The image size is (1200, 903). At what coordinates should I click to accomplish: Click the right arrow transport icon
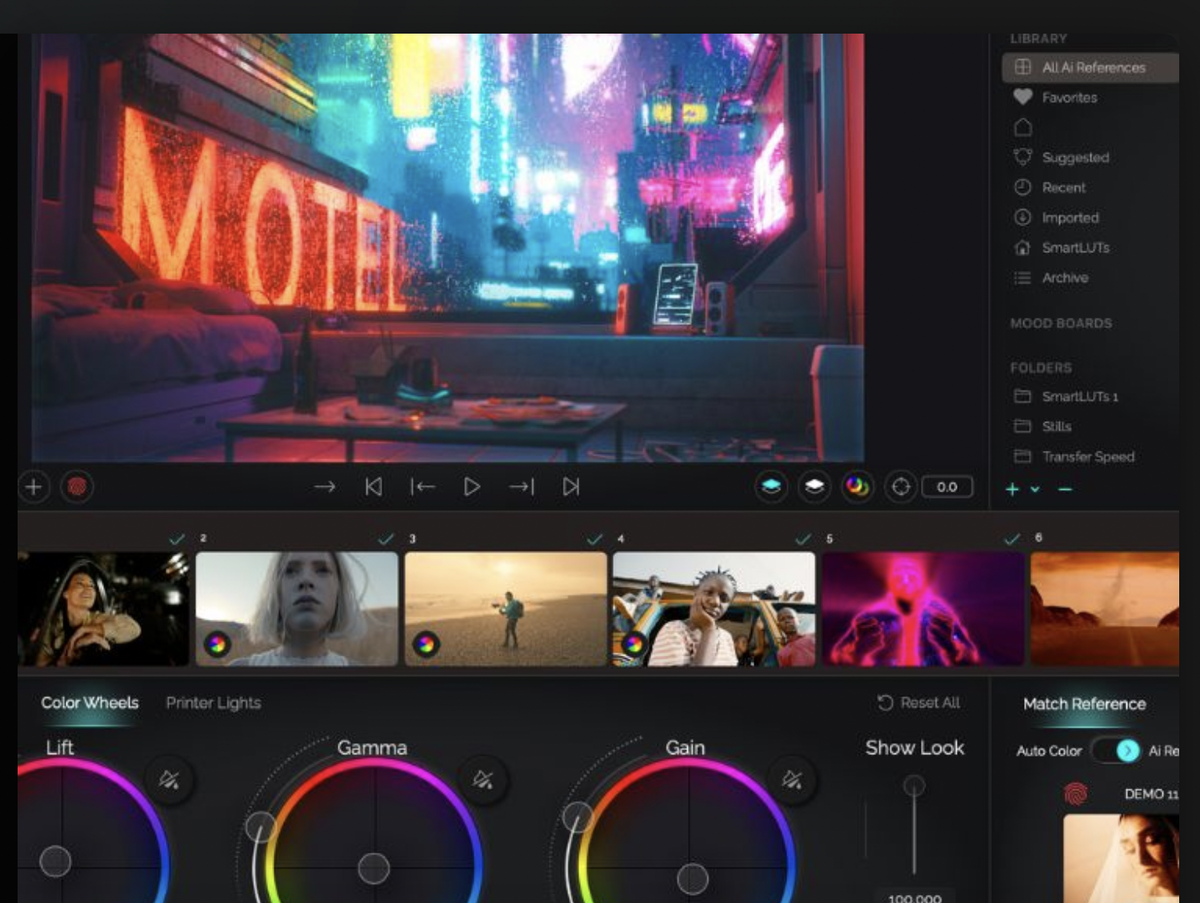coord(325,487)
